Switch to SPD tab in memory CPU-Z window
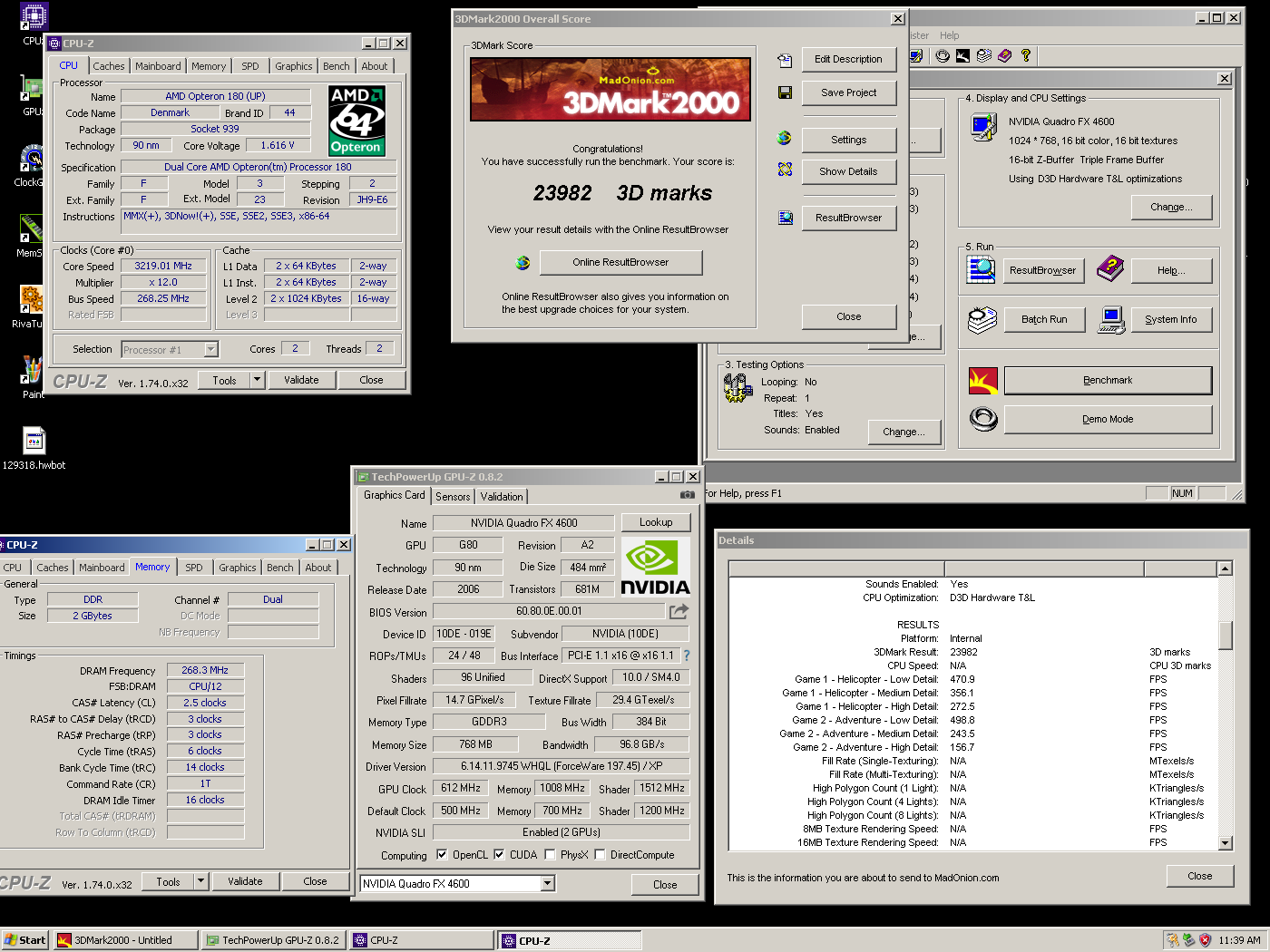The height and width of the screenshot is (952, 1270). [x=194, y=568]
